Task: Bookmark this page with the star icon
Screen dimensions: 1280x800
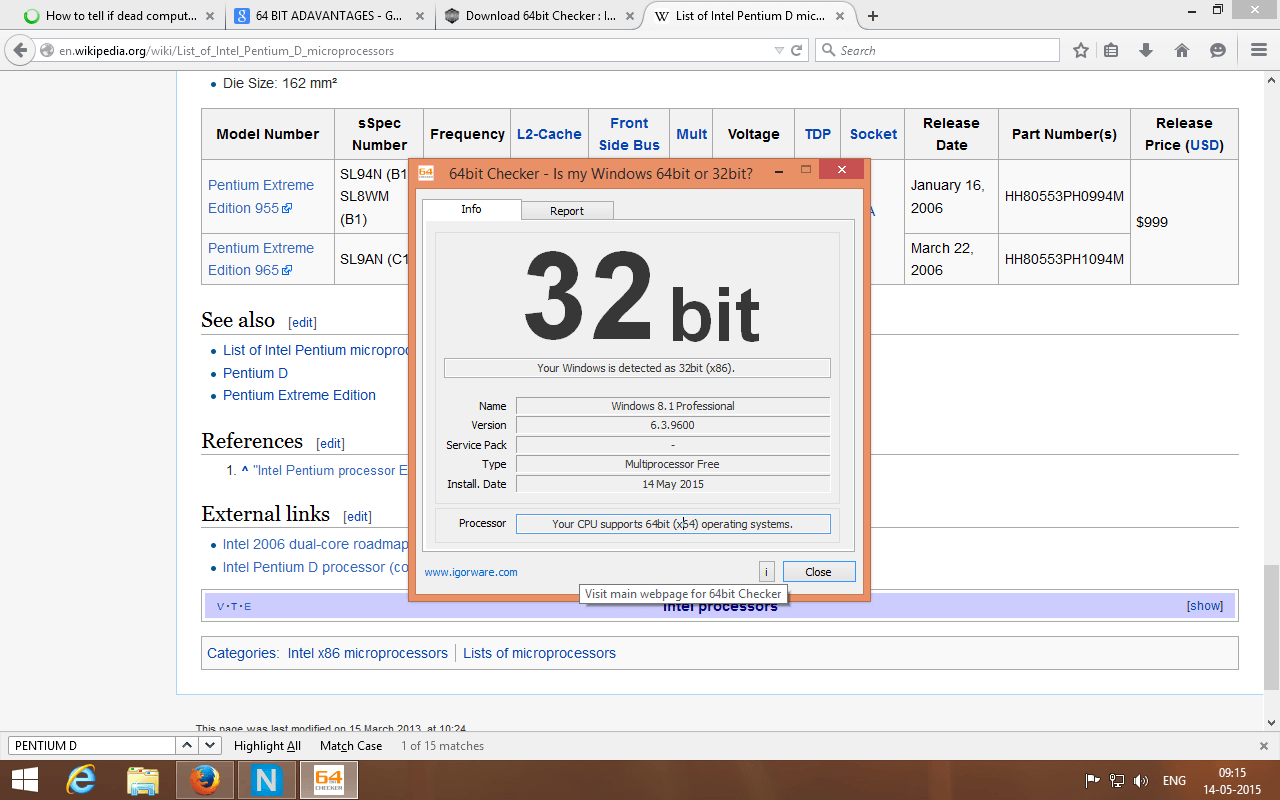Action: coord(1081,51)
